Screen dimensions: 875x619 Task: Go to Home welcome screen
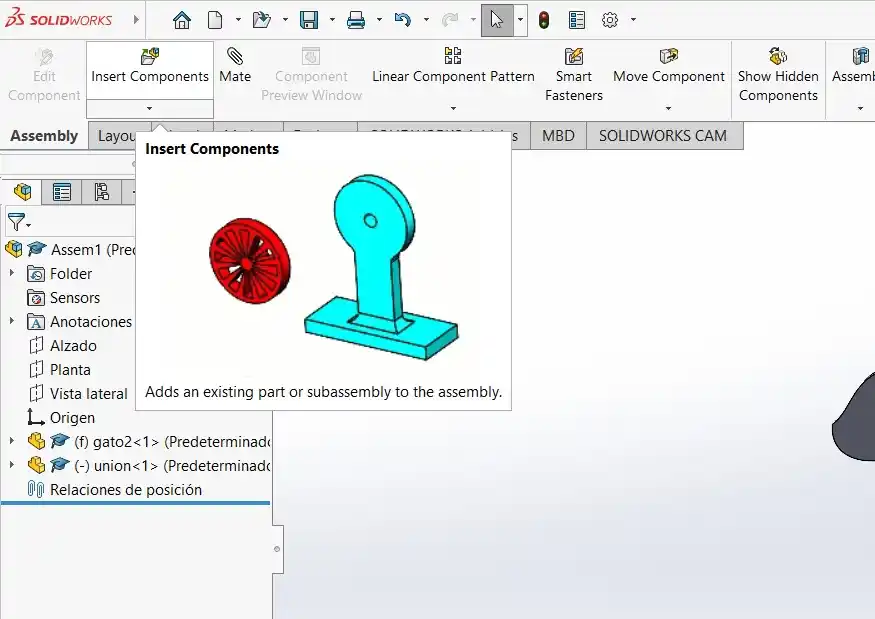181,20
